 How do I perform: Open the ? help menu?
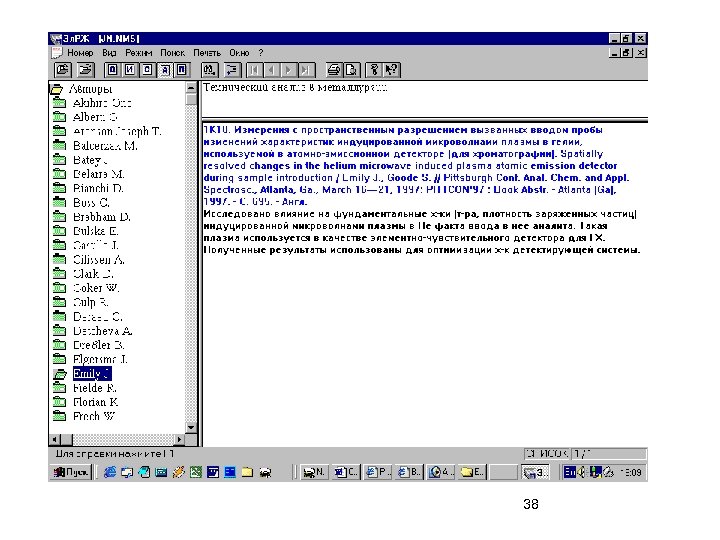tap(261, 53)
